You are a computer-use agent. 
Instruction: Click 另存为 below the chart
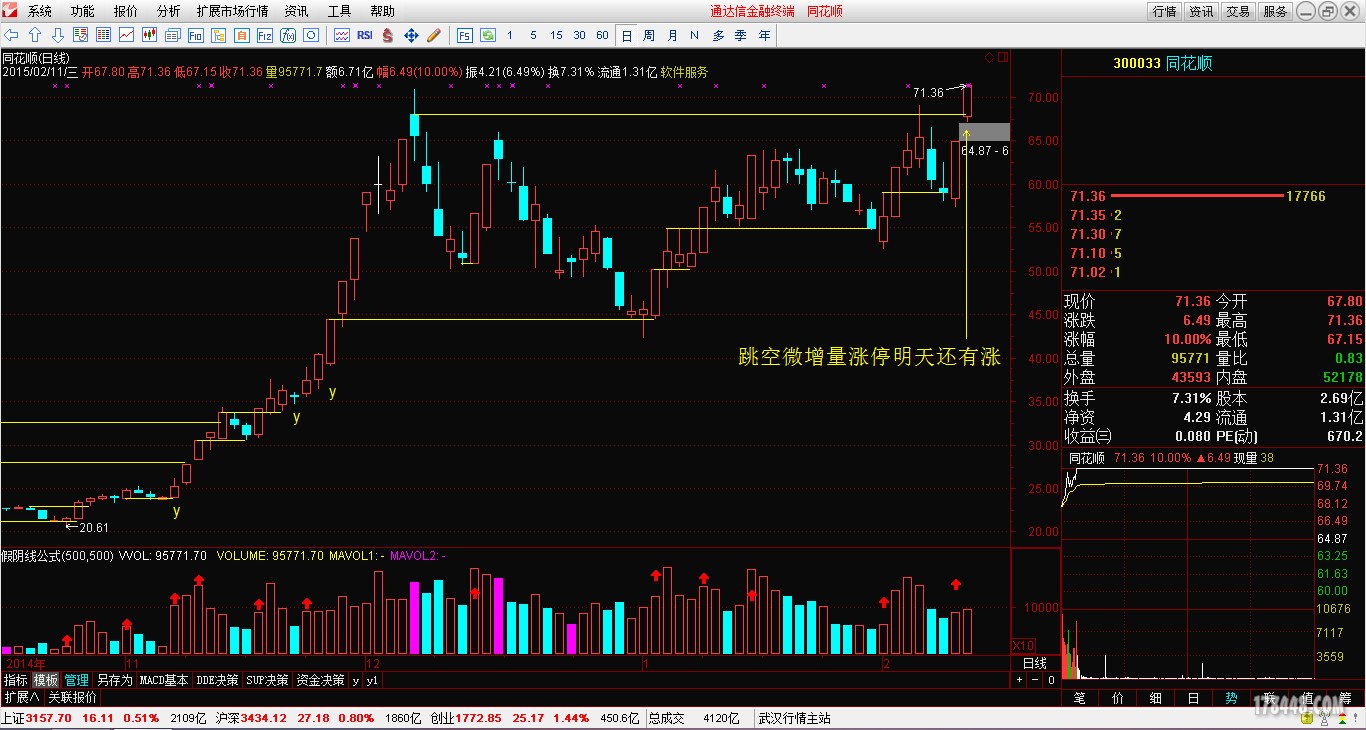[x=114, y=680]
